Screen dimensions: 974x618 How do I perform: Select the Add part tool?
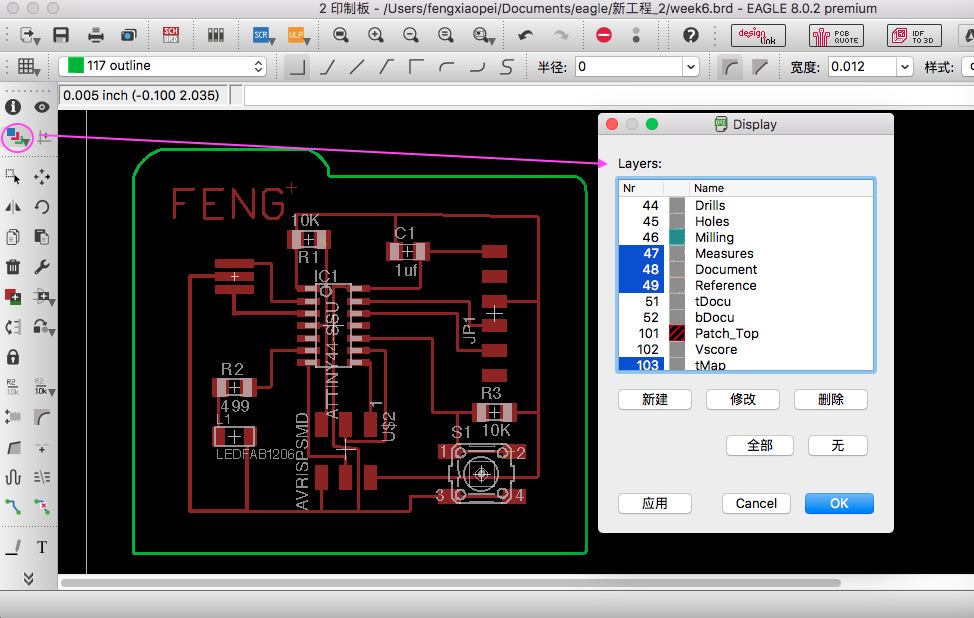pyautogui.click(x=13, y=297)
